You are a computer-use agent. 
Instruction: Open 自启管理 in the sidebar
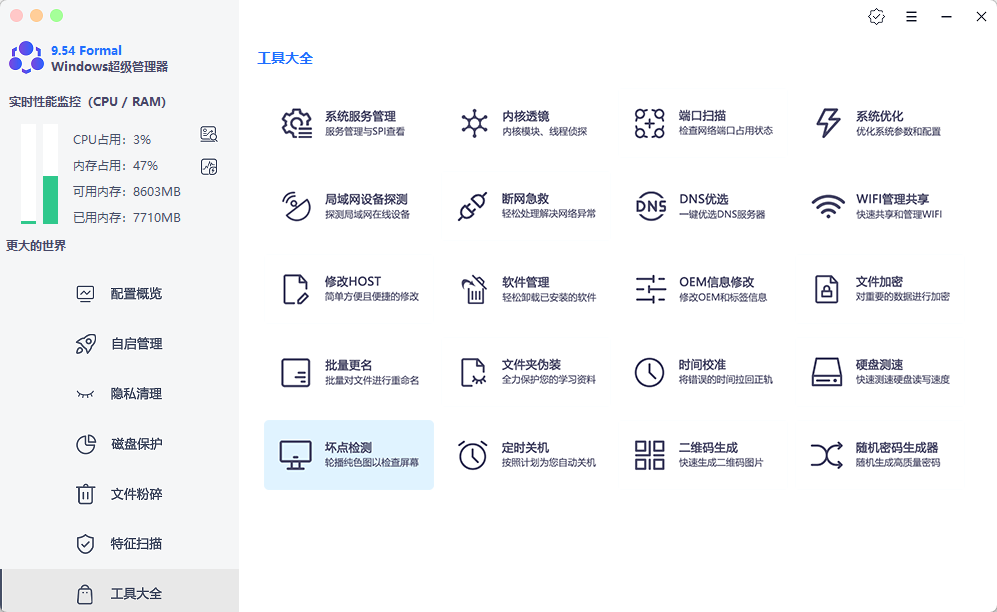[120, 344]
